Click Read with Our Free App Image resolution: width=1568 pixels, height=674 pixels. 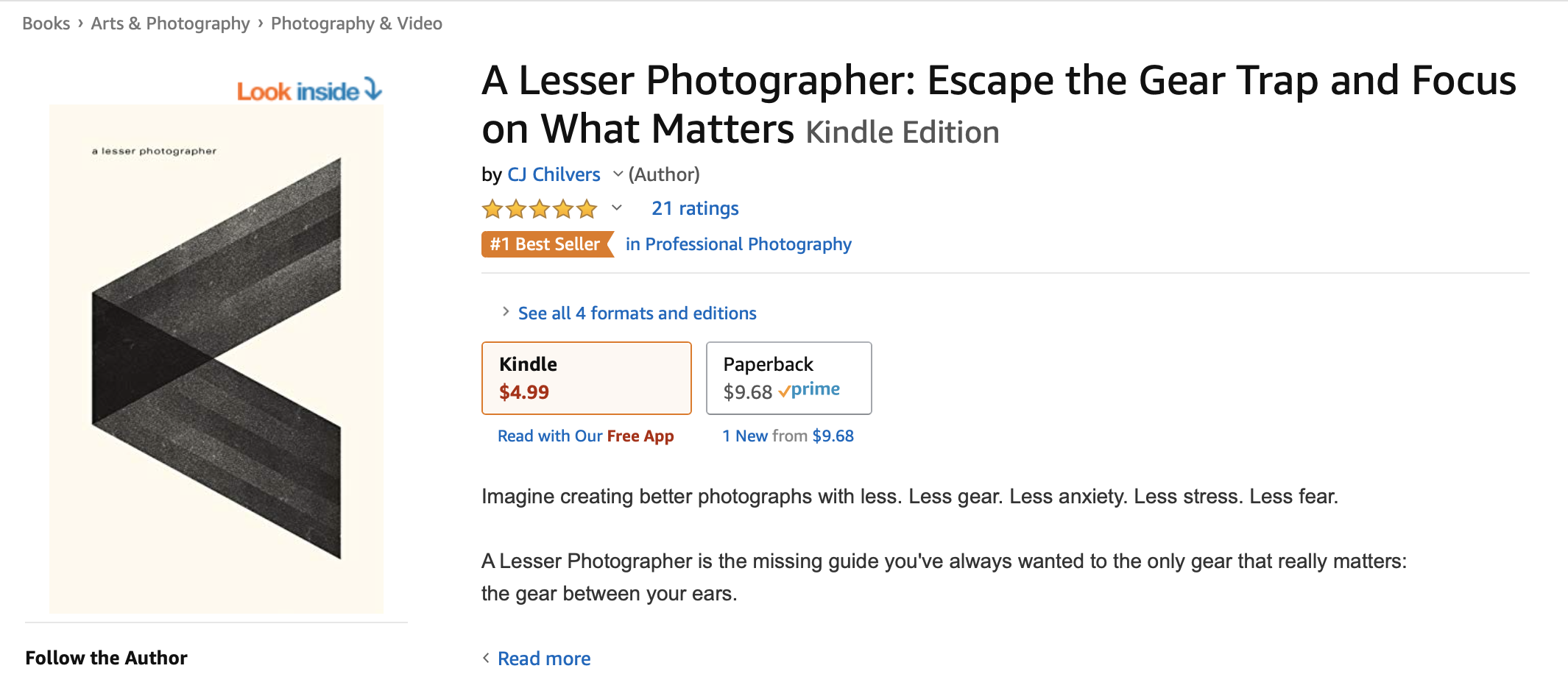coord(586,435)
